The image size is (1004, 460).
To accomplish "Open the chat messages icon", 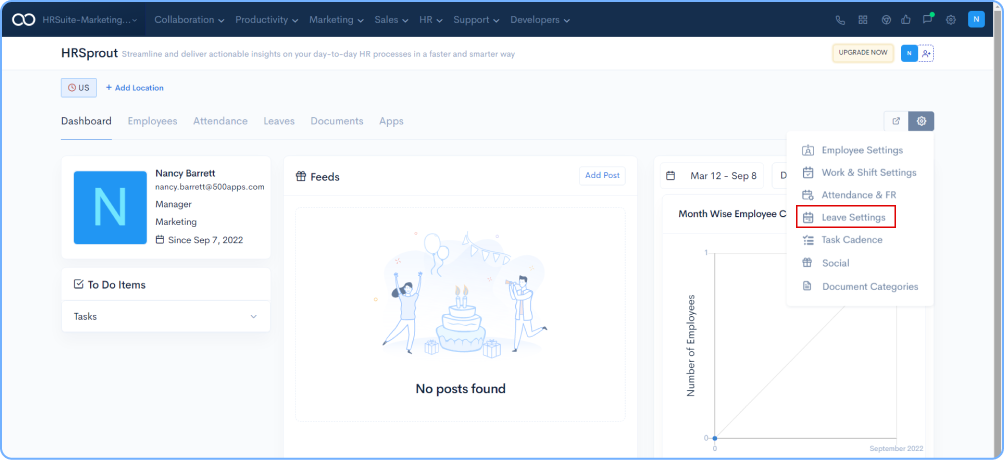I will [928, 19].
